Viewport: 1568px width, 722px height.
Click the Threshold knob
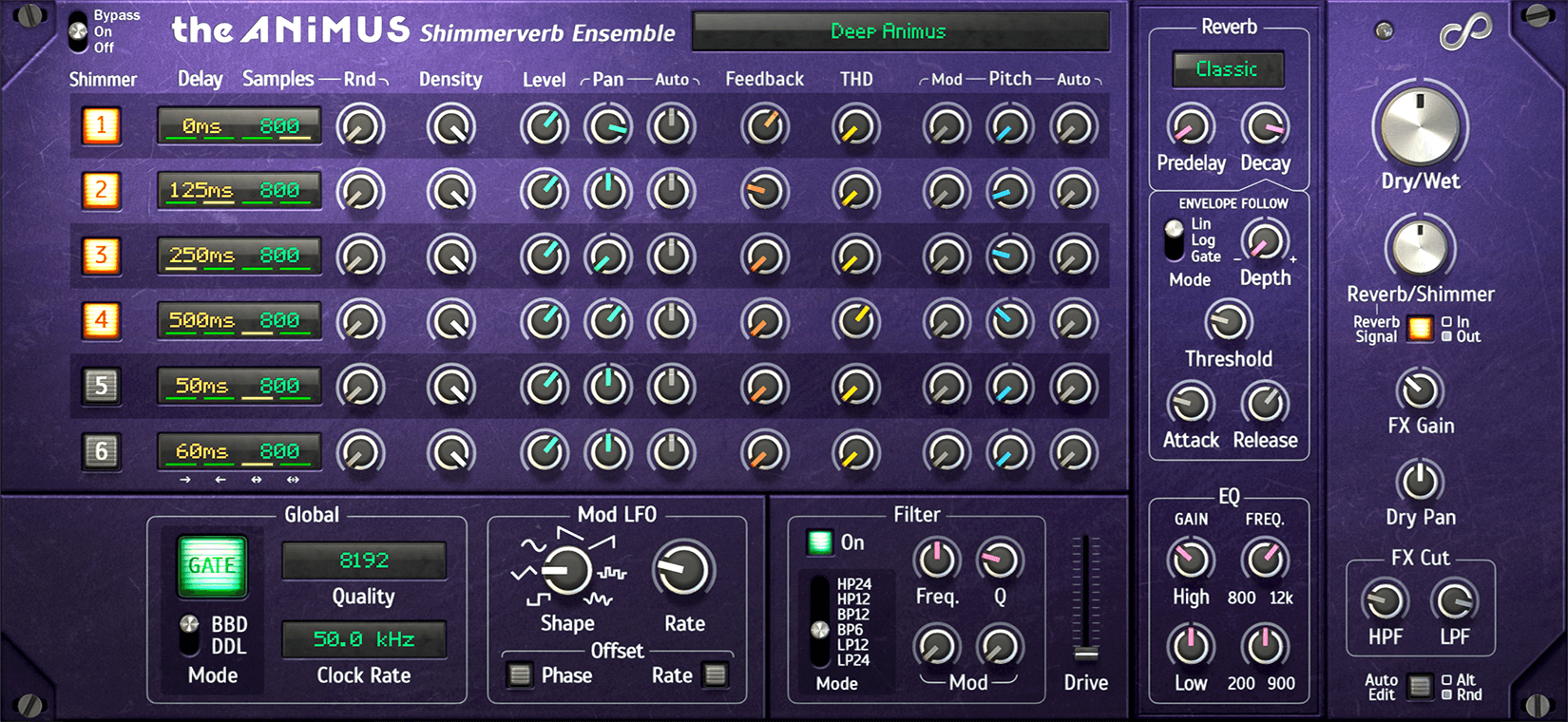1228,322
